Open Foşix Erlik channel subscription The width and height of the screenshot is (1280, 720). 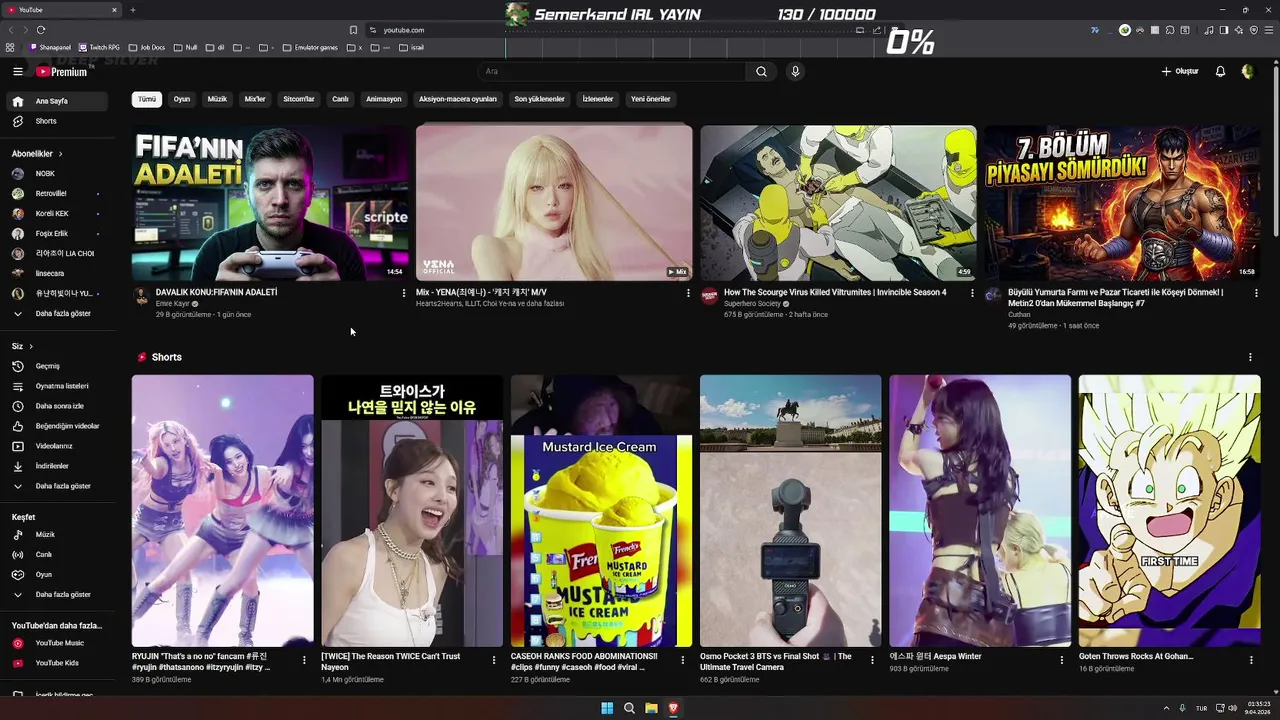(x=58, y=233)
